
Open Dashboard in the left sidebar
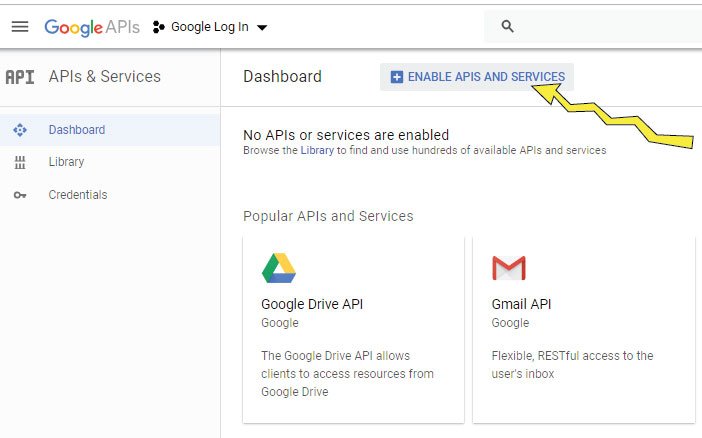[x=110, y=130]
